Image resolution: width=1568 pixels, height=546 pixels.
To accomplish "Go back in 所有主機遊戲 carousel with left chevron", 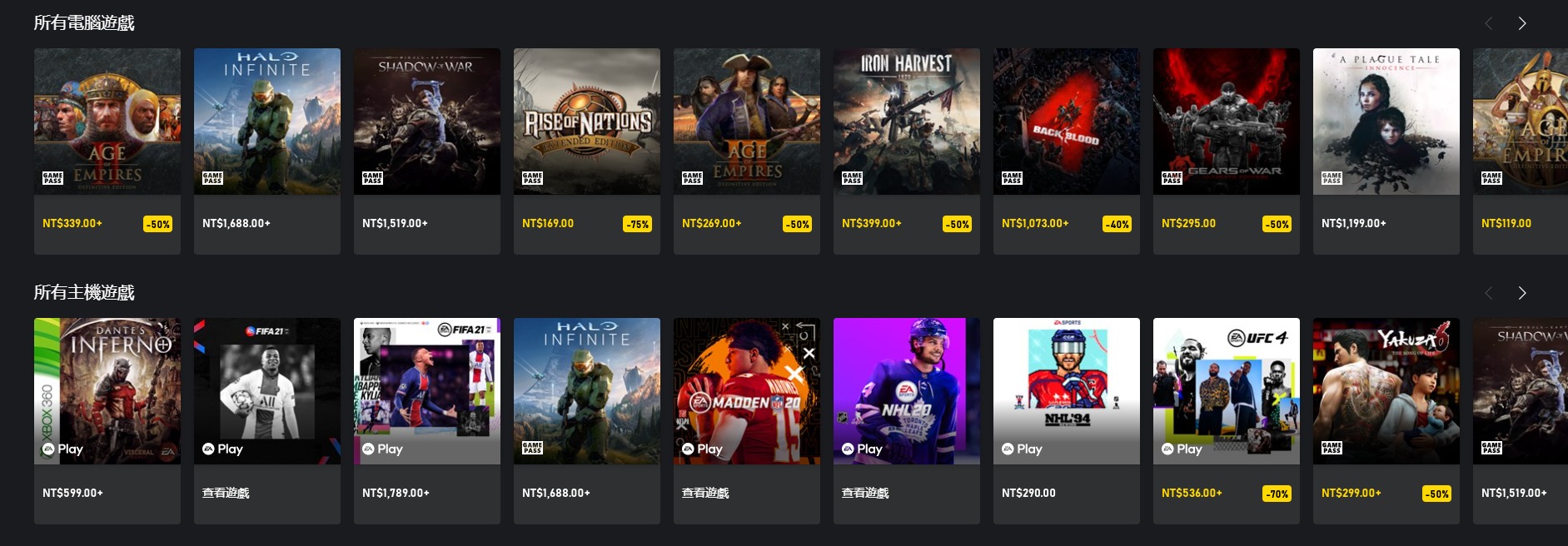I will pos(1489,293).
